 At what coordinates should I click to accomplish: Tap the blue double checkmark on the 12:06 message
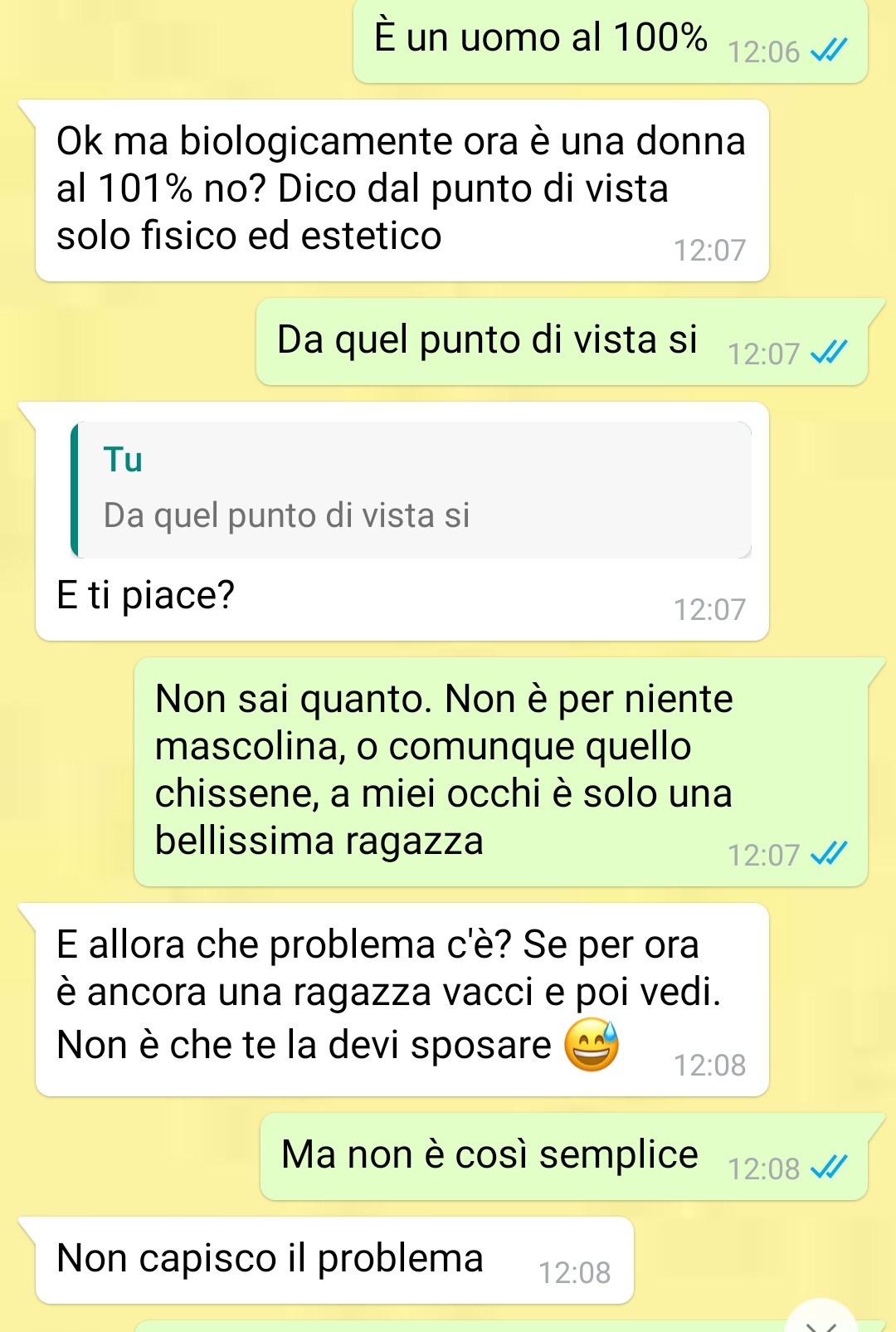pyautogui.click(x=829, y=51)
